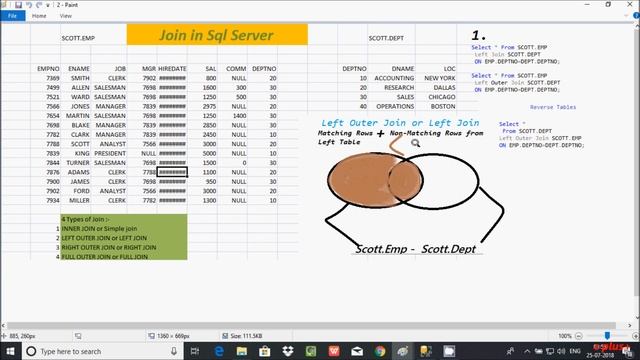The image size is (640, 360).
Task: Click the 'Reverse Tables' text
Action: (x=553, y=107)
